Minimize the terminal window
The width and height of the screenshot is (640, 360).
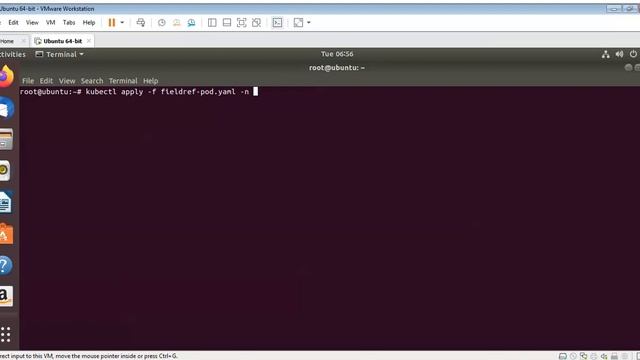pos(629,67)
